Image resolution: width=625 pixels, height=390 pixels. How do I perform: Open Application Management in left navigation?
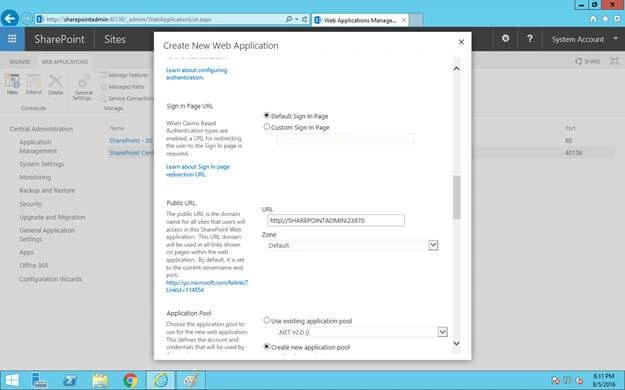(38, 146)
